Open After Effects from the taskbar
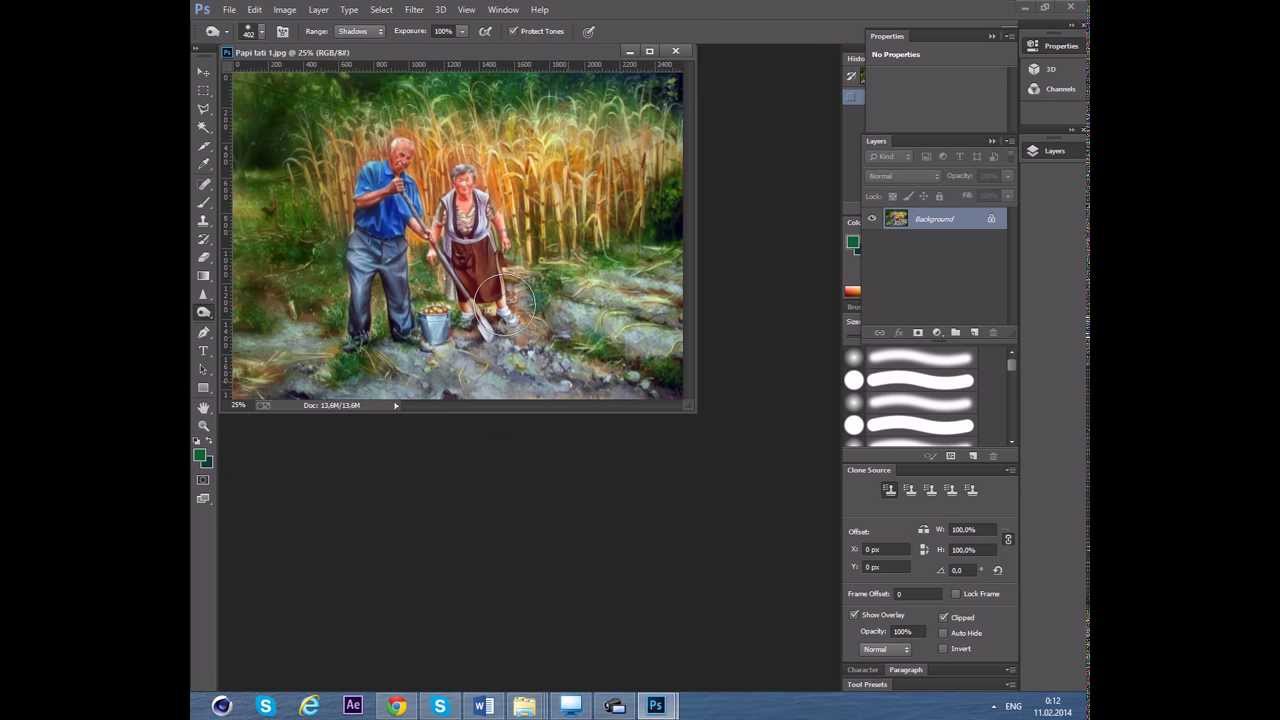 (353, 706)
